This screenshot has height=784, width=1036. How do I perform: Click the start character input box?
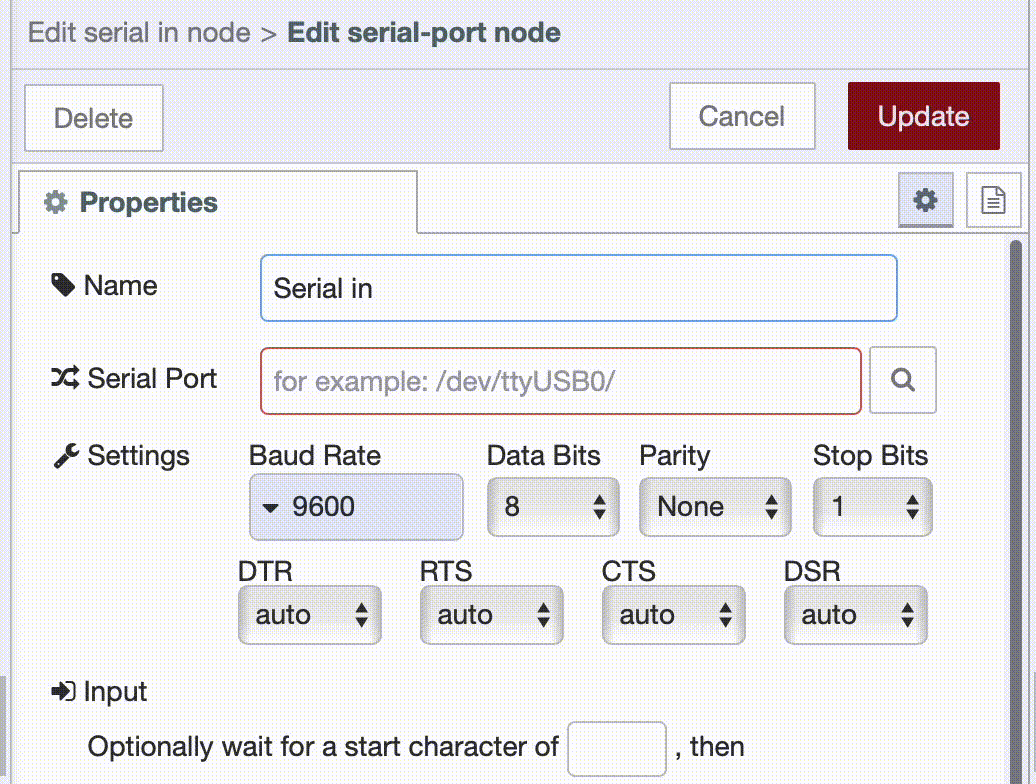pos(617,747)
